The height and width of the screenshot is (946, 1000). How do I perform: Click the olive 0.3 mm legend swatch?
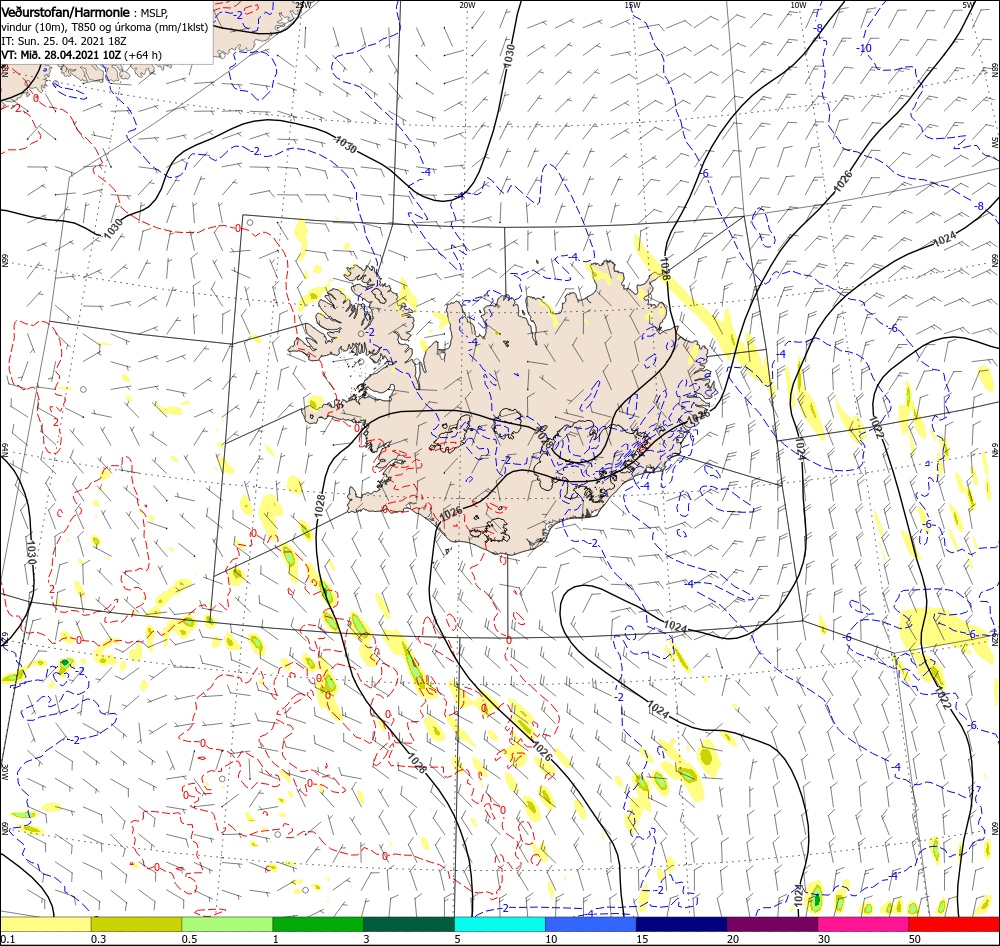click(x=136, y=924)
